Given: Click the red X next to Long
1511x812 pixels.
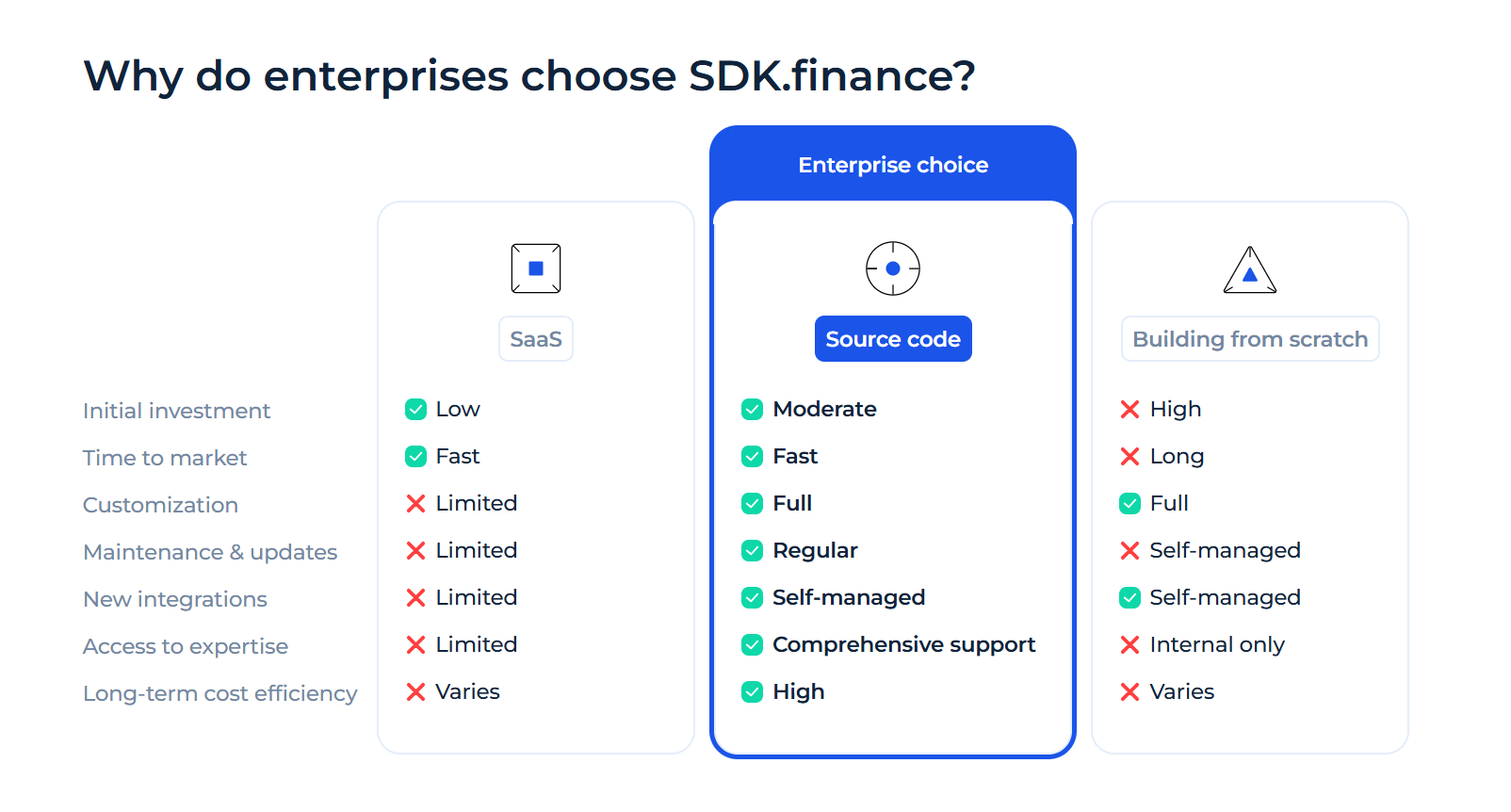Looking at the screenshot, I should pos(1129,457).
